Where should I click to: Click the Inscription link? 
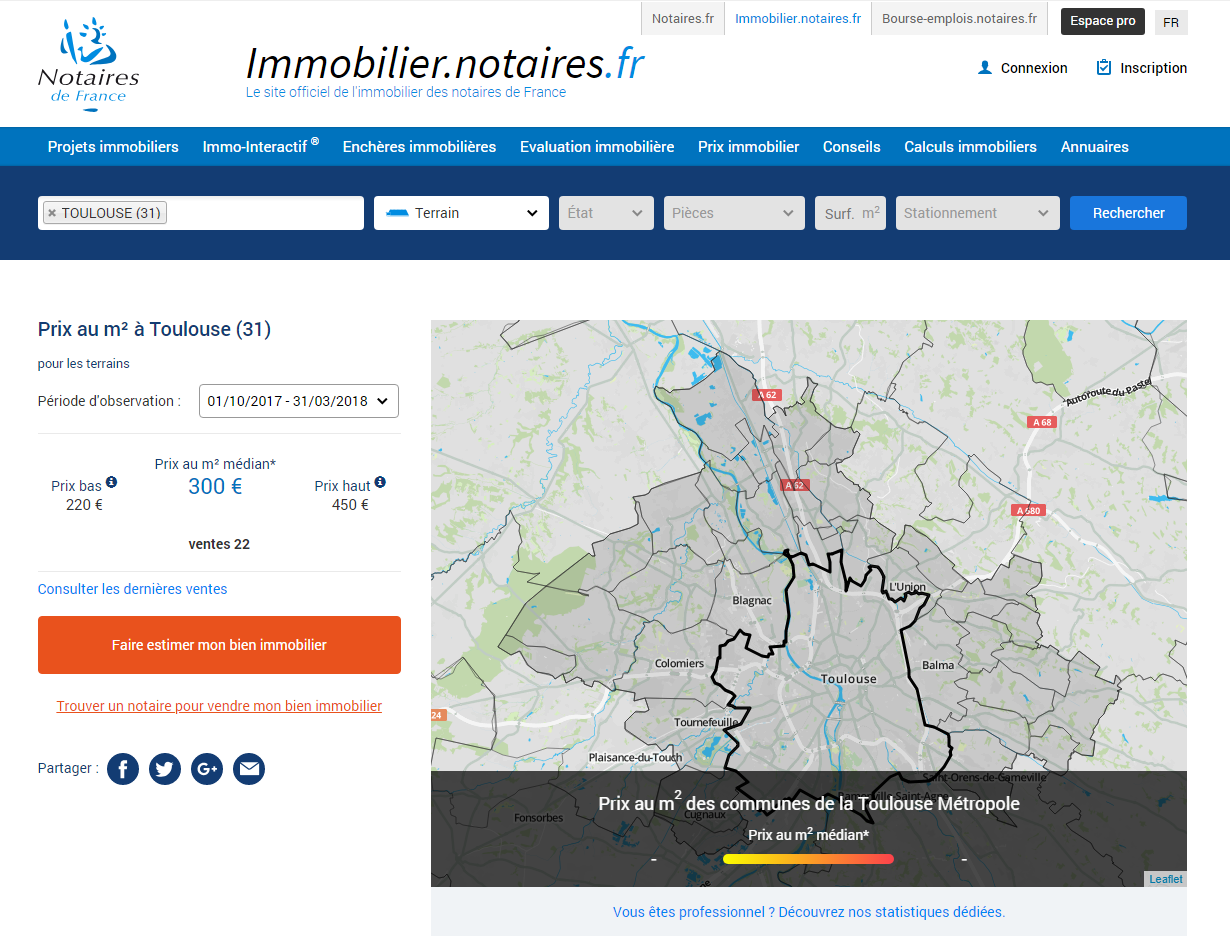pos(1154,68)
